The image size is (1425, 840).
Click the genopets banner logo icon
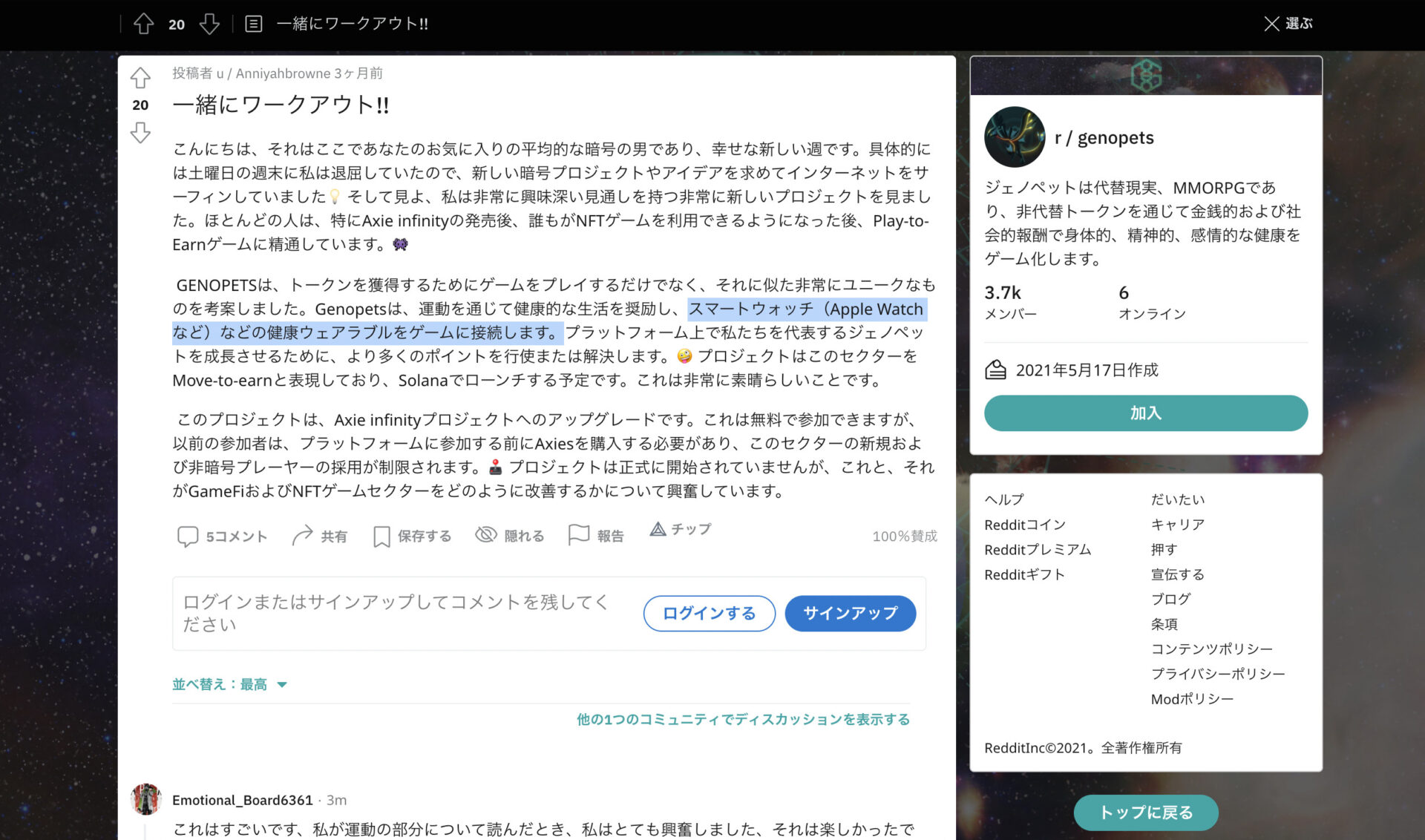[1146, 75]
